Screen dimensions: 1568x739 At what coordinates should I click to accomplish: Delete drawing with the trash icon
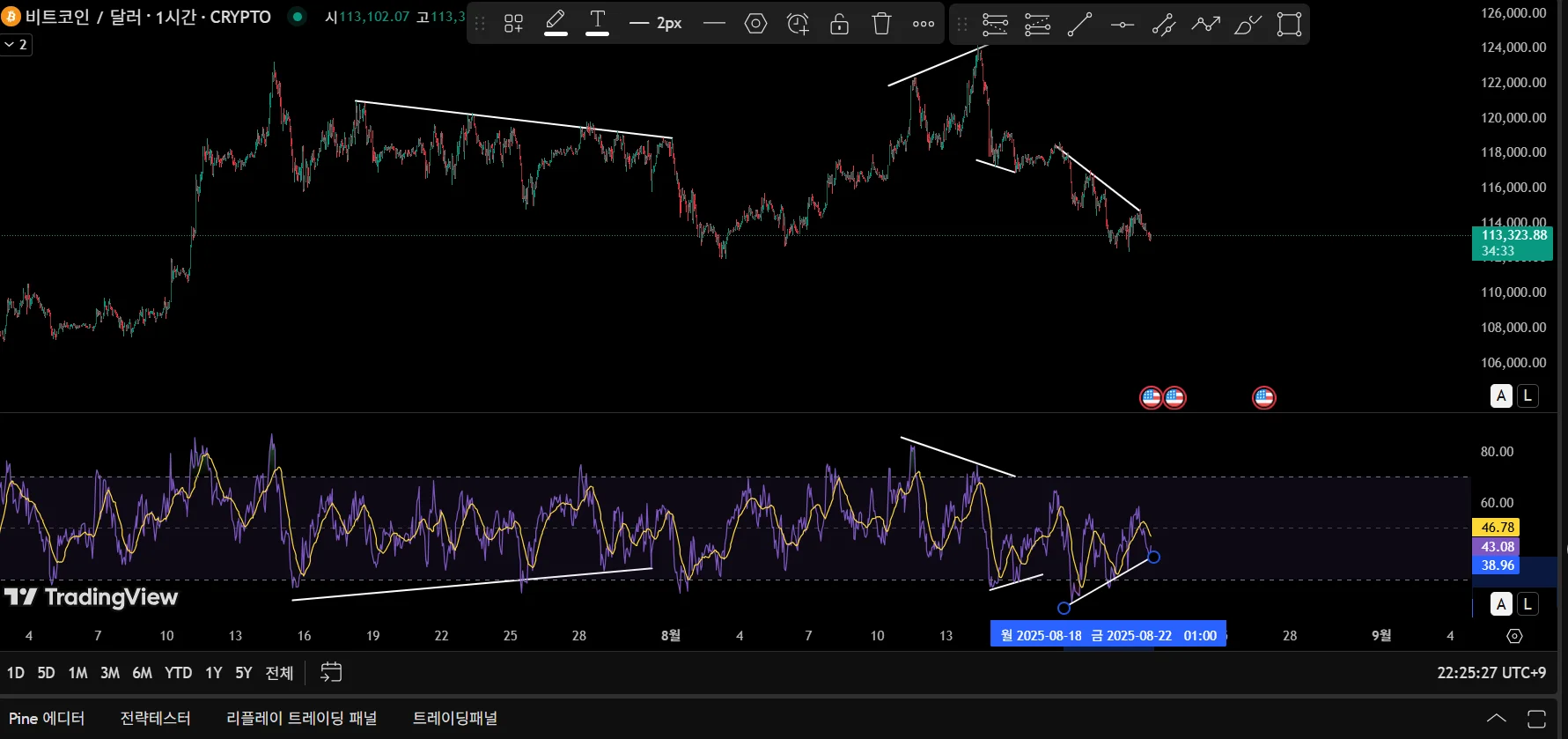[x=881, y=24]
